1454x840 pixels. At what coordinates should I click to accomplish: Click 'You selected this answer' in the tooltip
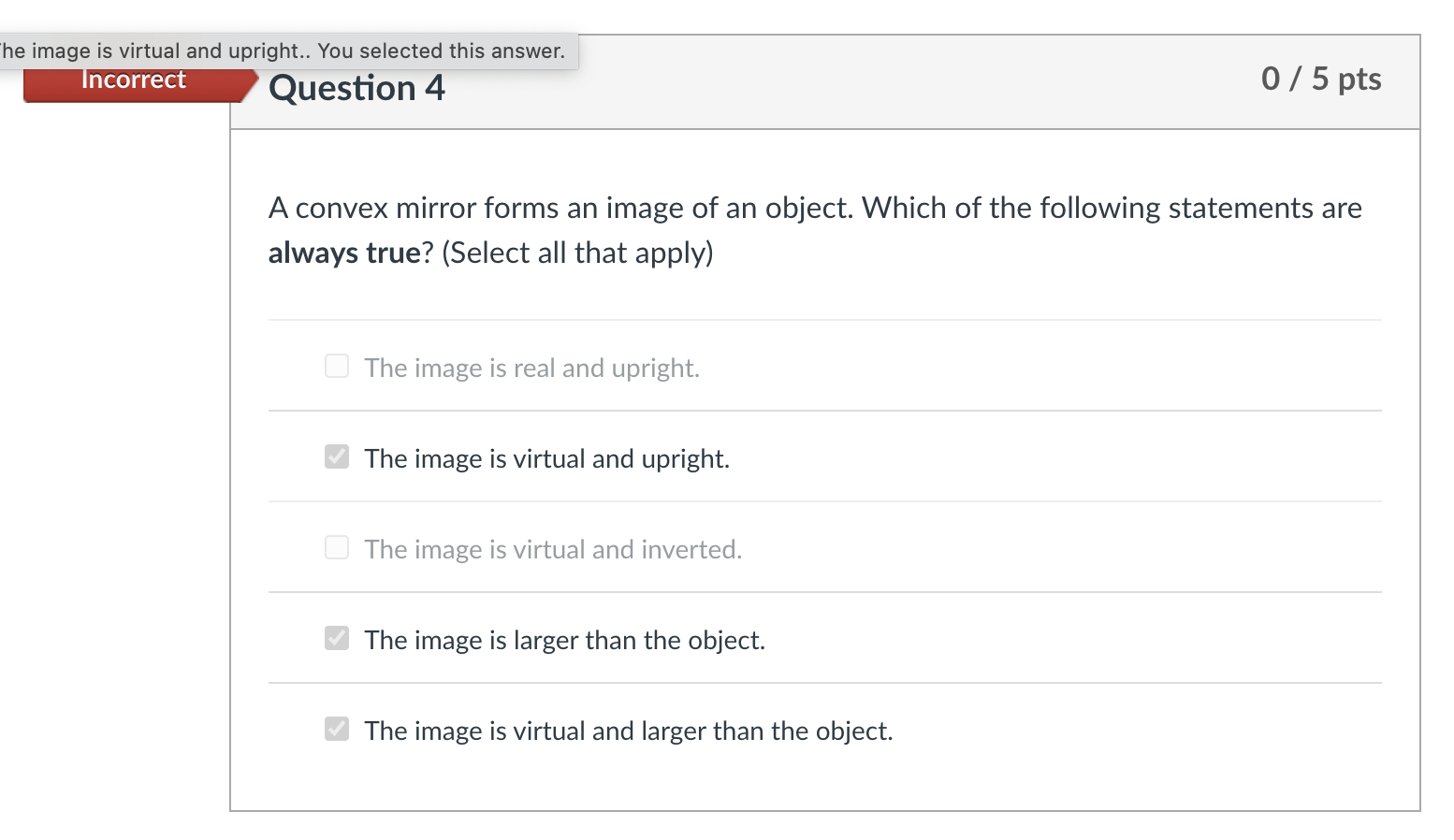(441, 51)
